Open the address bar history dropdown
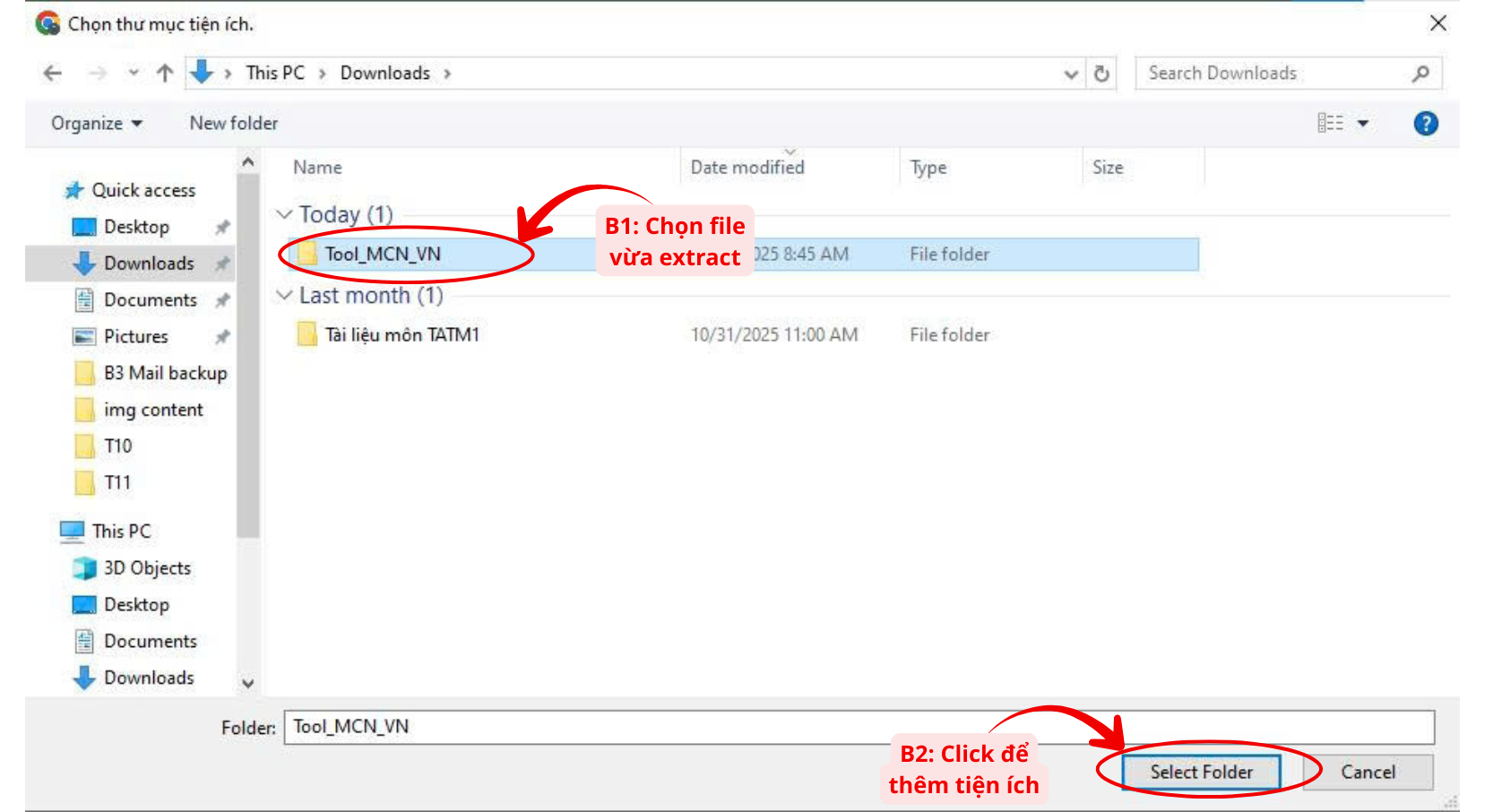 coord(1071,73)
